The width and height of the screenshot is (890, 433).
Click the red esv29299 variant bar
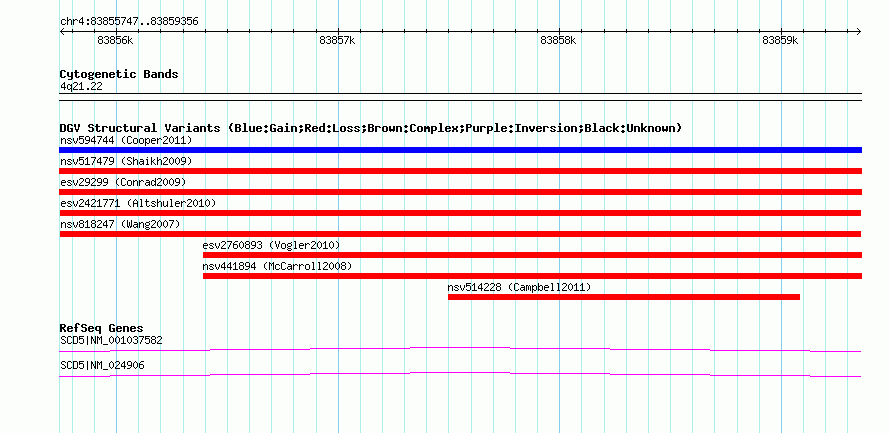(x=460, y=192)
